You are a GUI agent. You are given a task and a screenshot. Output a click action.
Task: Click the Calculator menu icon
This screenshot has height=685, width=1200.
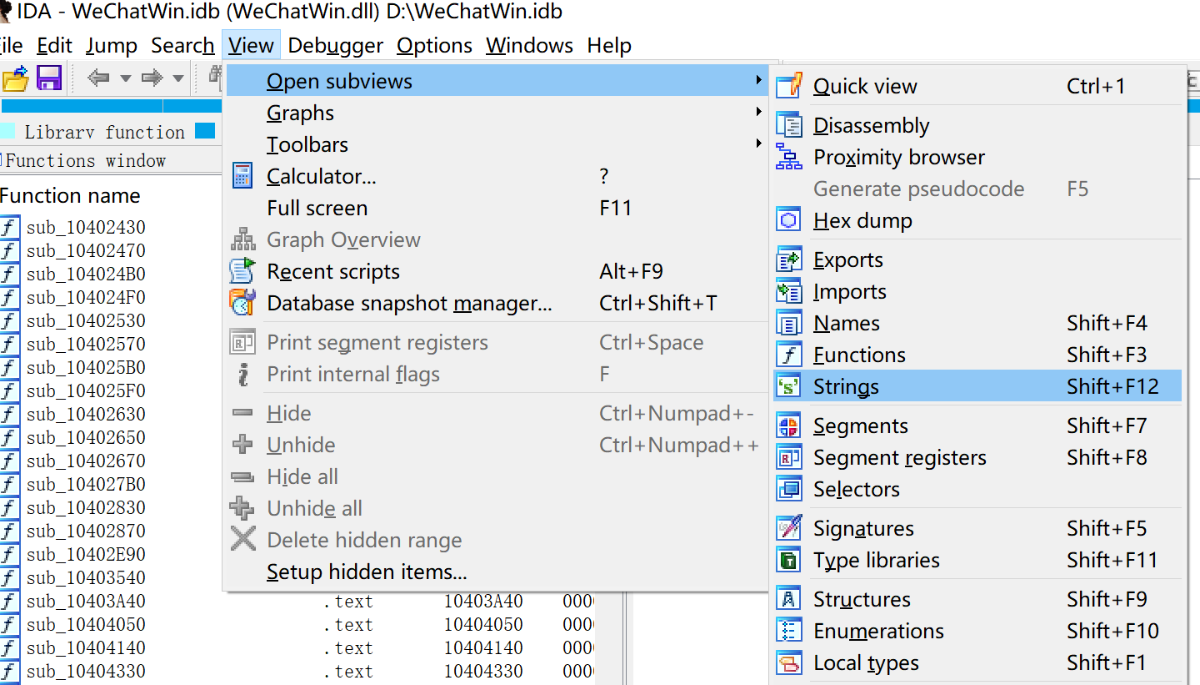pyautogui.click(x=242, y=176)
